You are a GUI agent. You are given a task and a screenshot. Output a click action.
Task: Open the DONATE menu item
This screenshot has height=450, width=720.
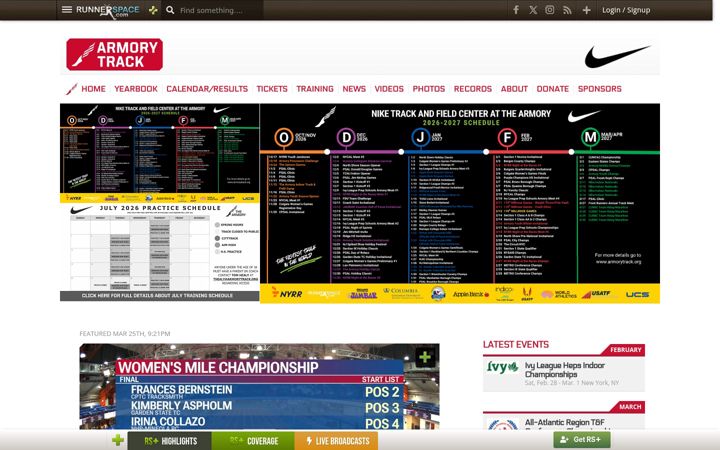pyautogui.click(x=553, y=89)
